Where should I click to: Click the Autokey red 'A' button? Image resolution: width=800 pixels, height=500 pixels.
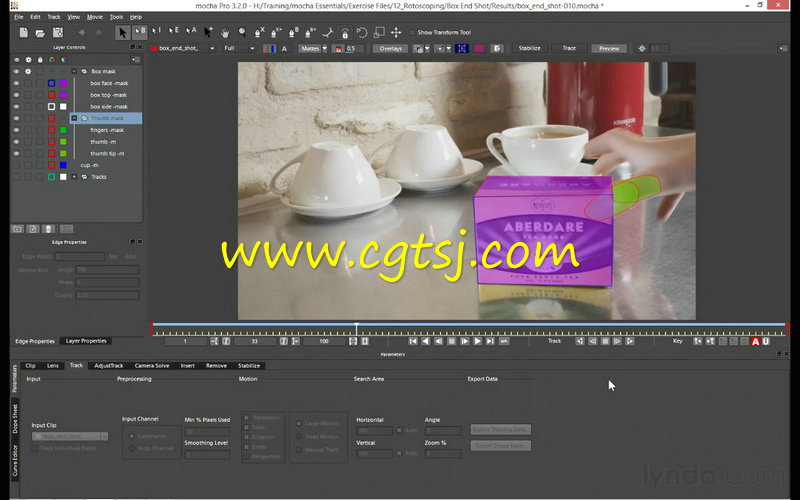click(756, 341)
